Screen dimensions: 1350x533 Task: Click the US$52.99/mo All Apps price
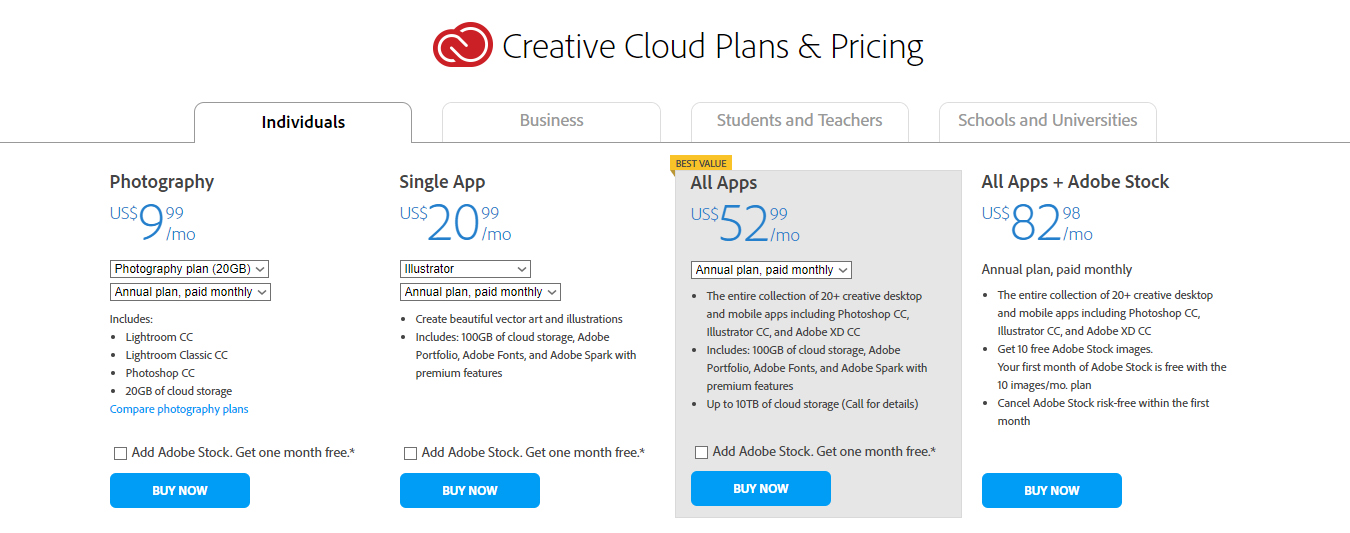[x=745, y=225]
